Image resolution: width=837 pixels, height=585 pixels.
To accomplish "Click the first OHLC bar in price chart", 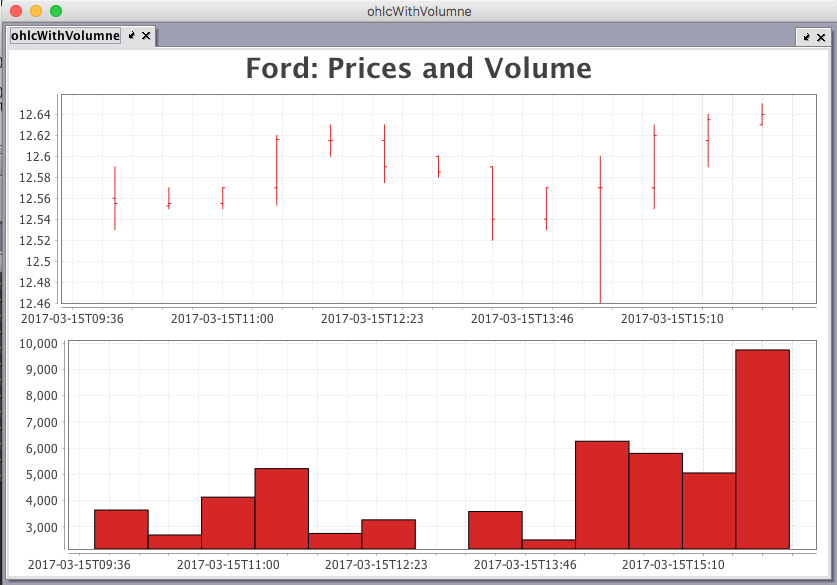I will 115,198.
